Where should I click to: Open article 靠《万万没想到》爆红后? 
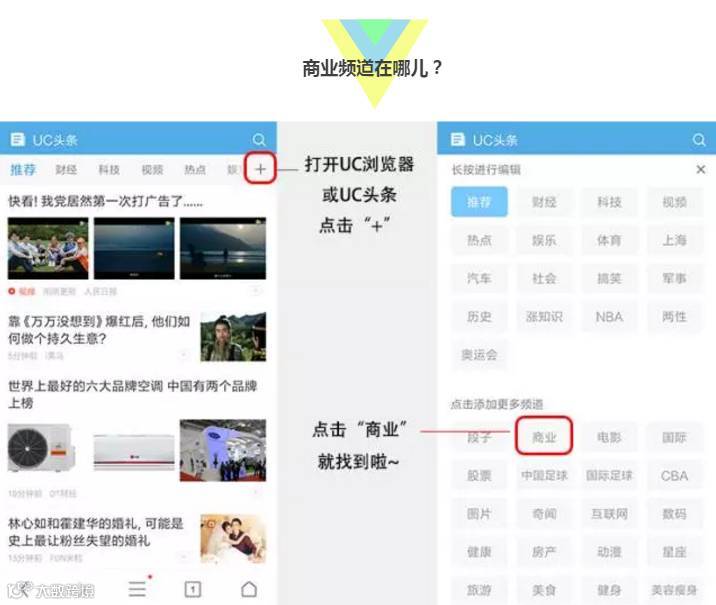(99, 330)
